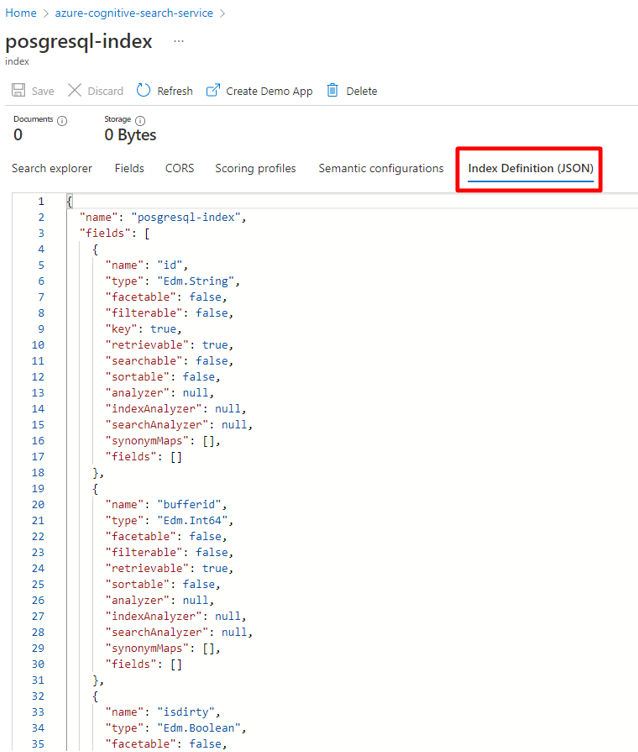
Task: Click the "synonymMaps": [] line 16
Action: coord(163,441)
